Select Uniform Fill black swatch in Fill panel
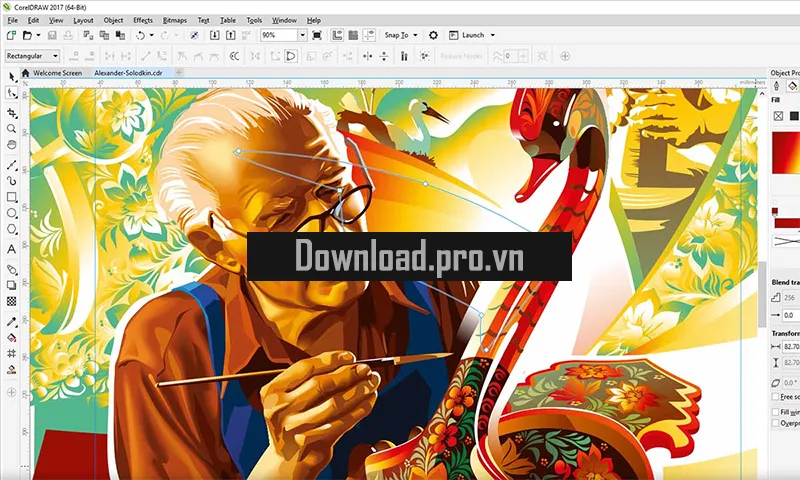 tap(794, 116)
